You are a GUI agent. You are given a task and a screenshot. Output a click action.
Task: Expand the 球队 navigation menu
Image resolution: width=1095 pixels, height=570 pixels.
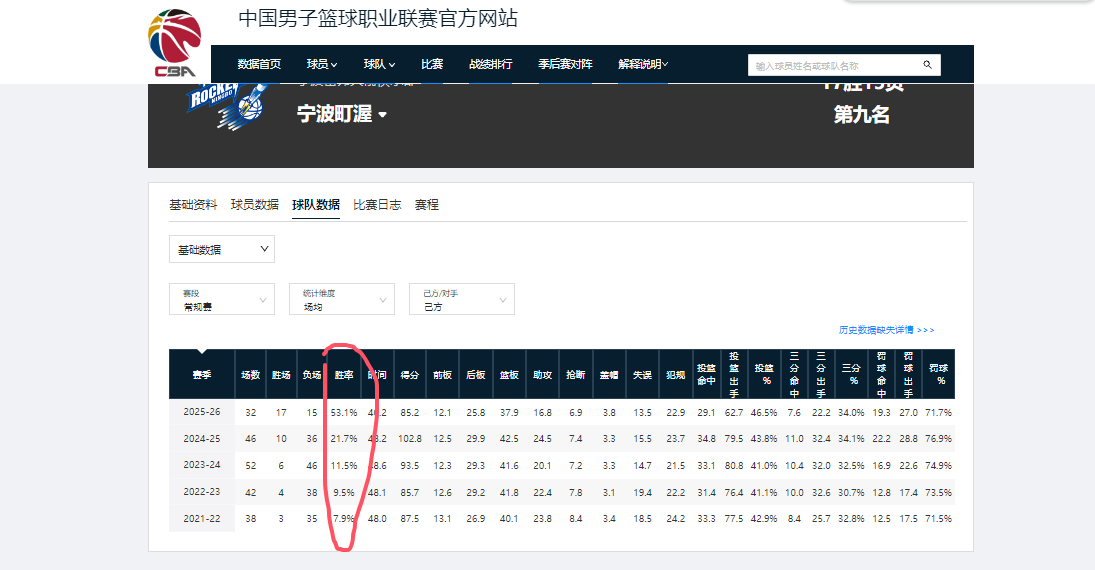pyautogui.click(x=379, y=64)
